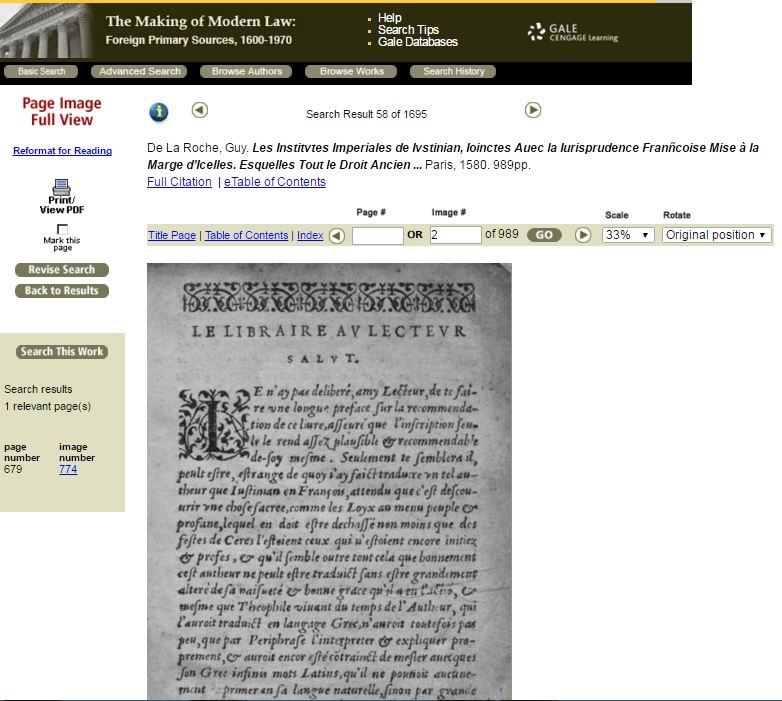Viewport: 782px width, 701px height.
Task: Click previous page arrow beside Index
Action: (337, 235)
